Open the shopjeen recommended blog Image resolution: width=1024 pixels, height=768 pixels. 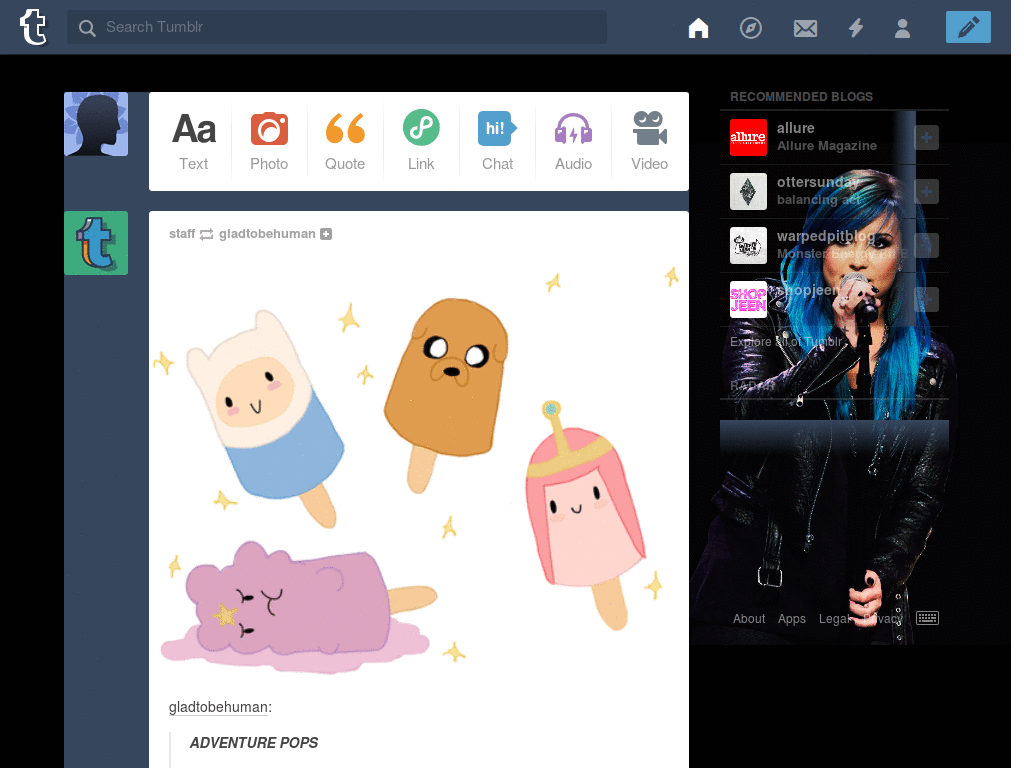click(808, 290)
